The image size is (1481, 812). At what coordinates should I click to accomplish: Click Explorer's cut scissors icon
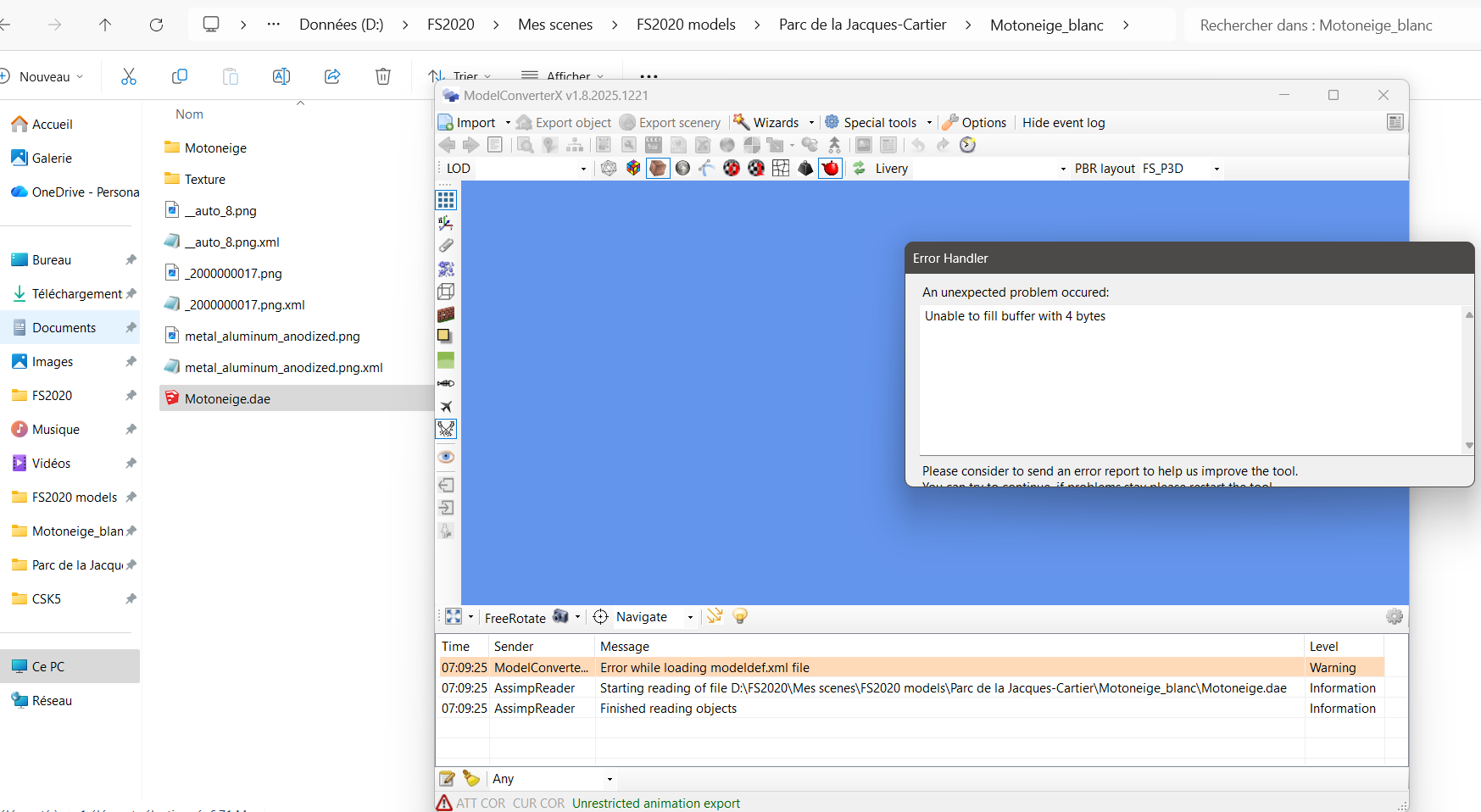(129, 76)
